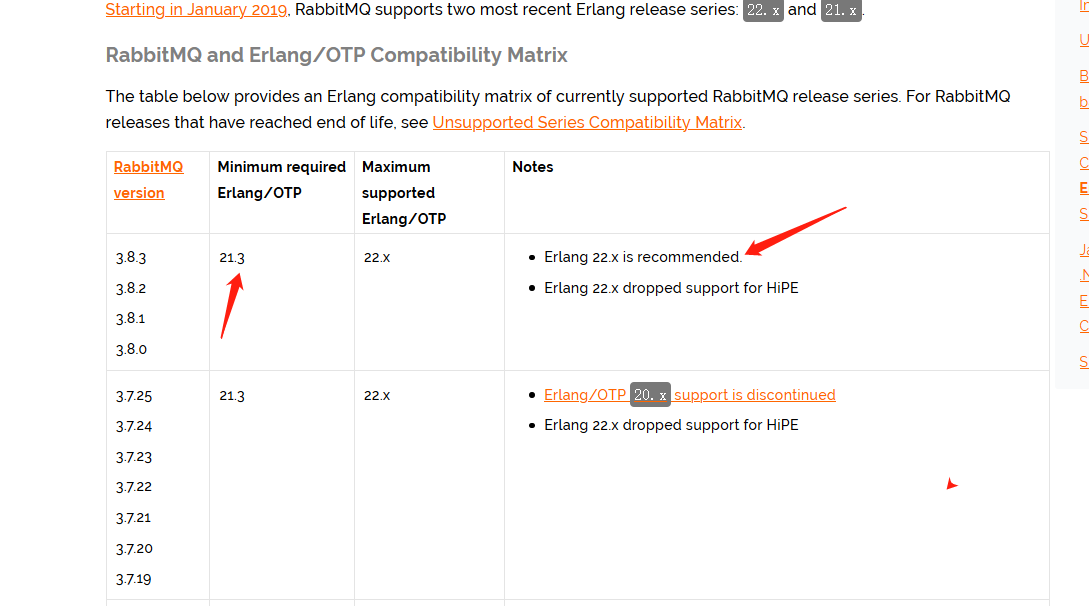Select version 3.8.3 in the table

pyautogui.click(x=131, y=258)
